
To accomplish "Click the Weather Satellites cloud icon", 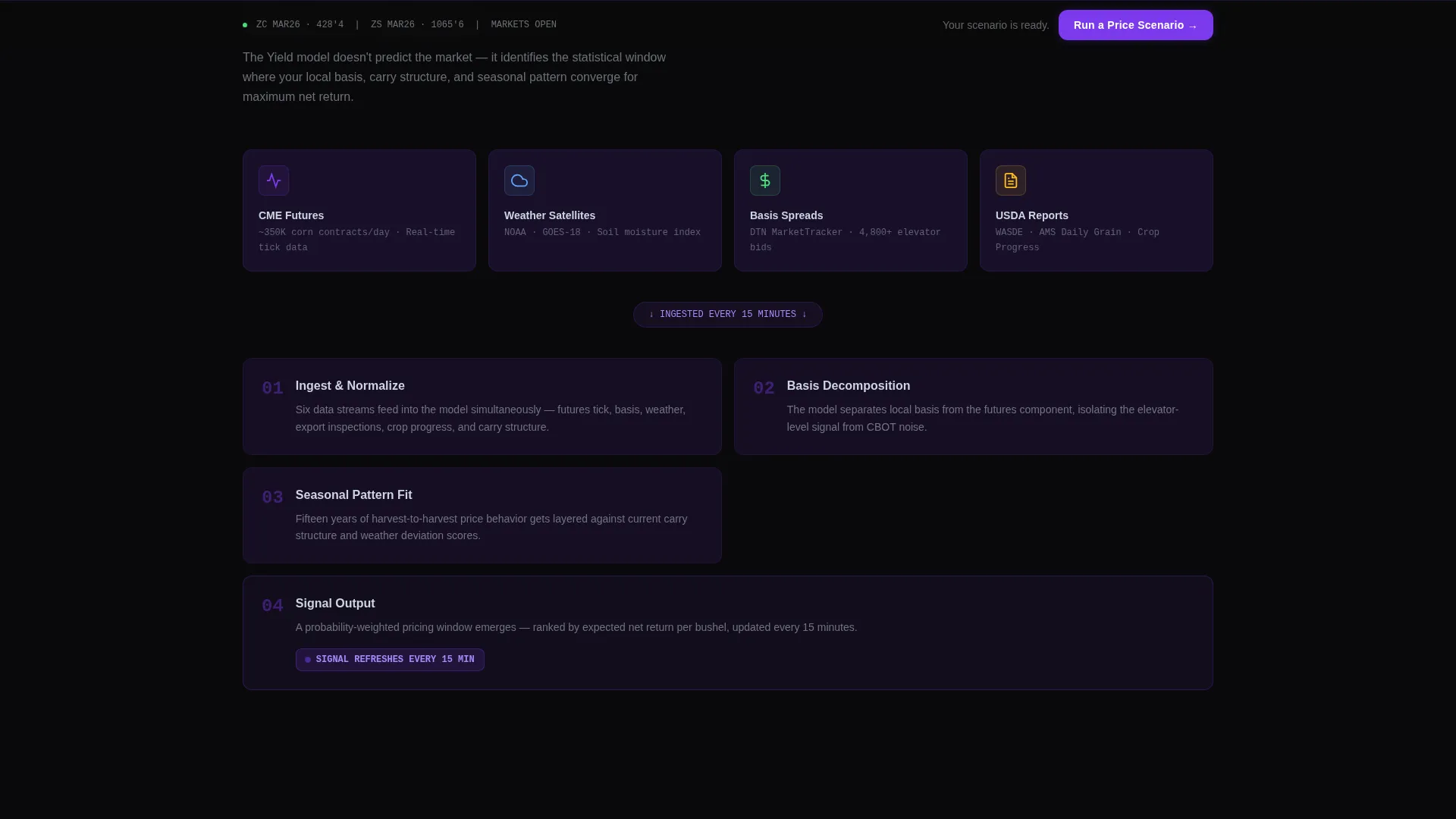I will point(519,180).
